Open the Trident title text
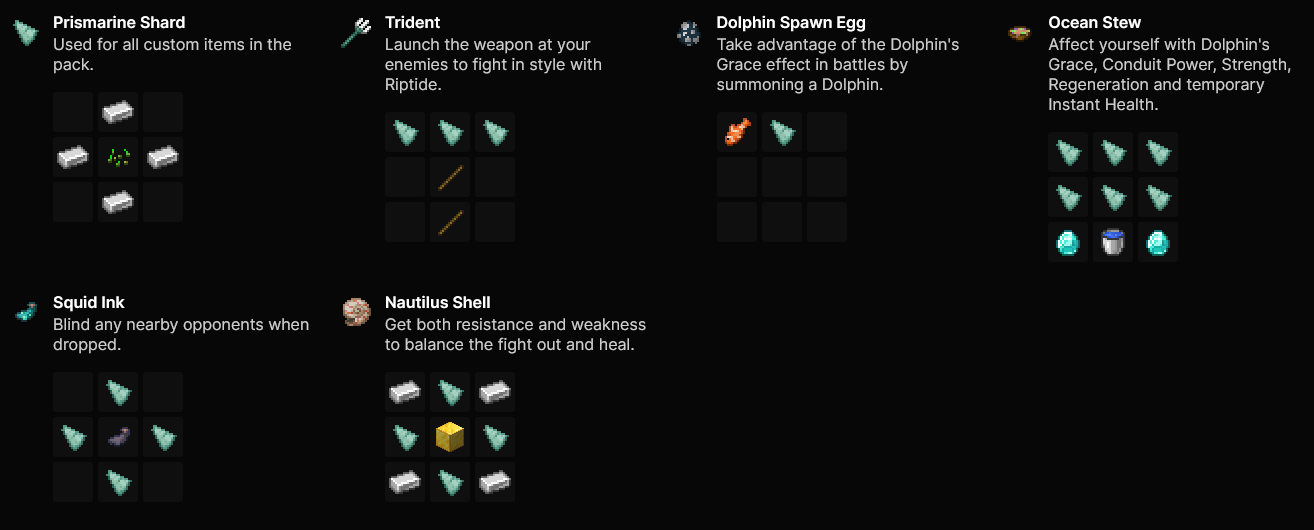Screen dimensions: 1314x530 pyautogui.click(x=413, y=22)
